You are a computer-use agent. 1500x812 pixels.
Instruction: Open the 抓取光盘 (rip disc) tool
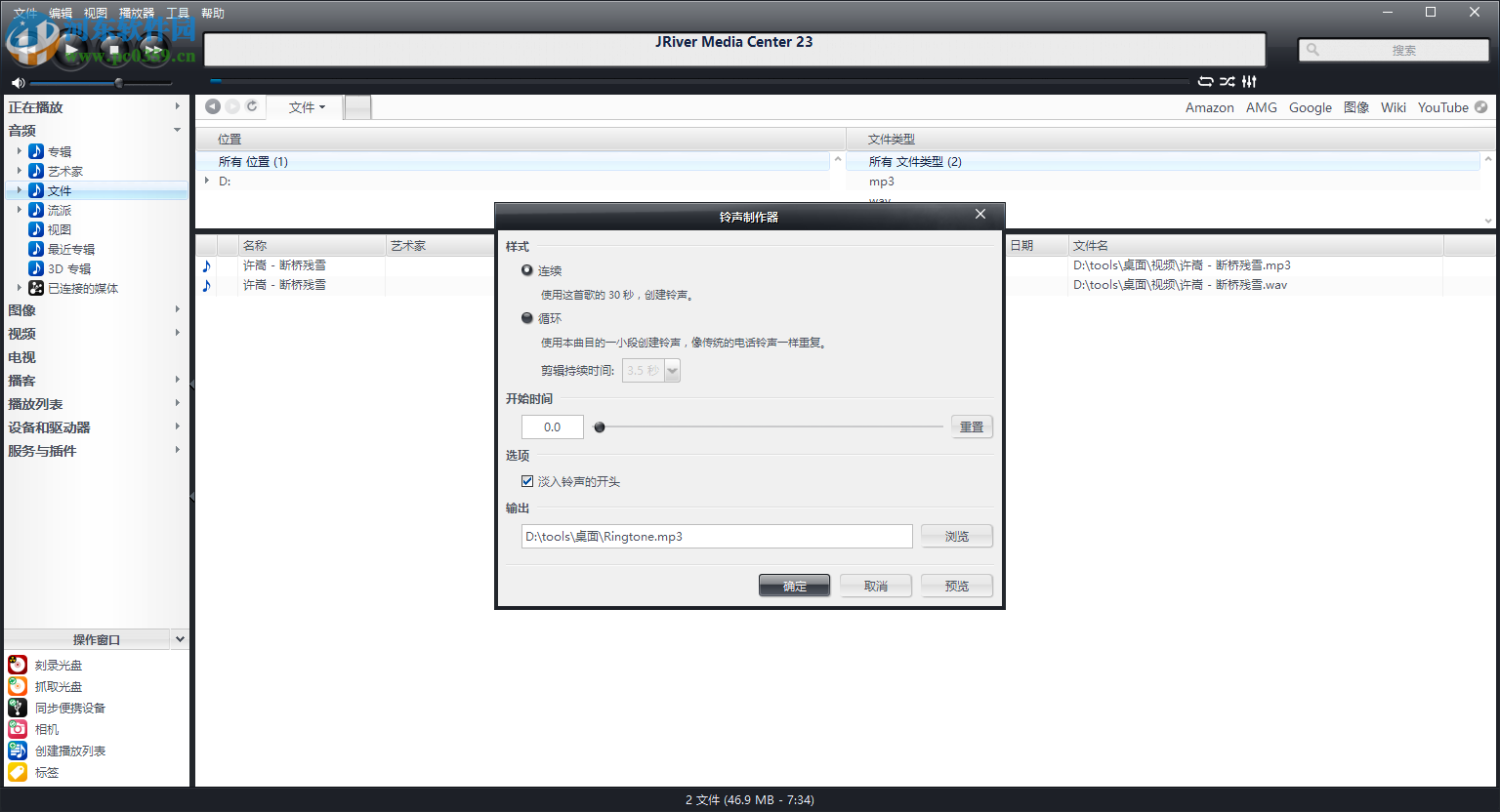(18, 685)
